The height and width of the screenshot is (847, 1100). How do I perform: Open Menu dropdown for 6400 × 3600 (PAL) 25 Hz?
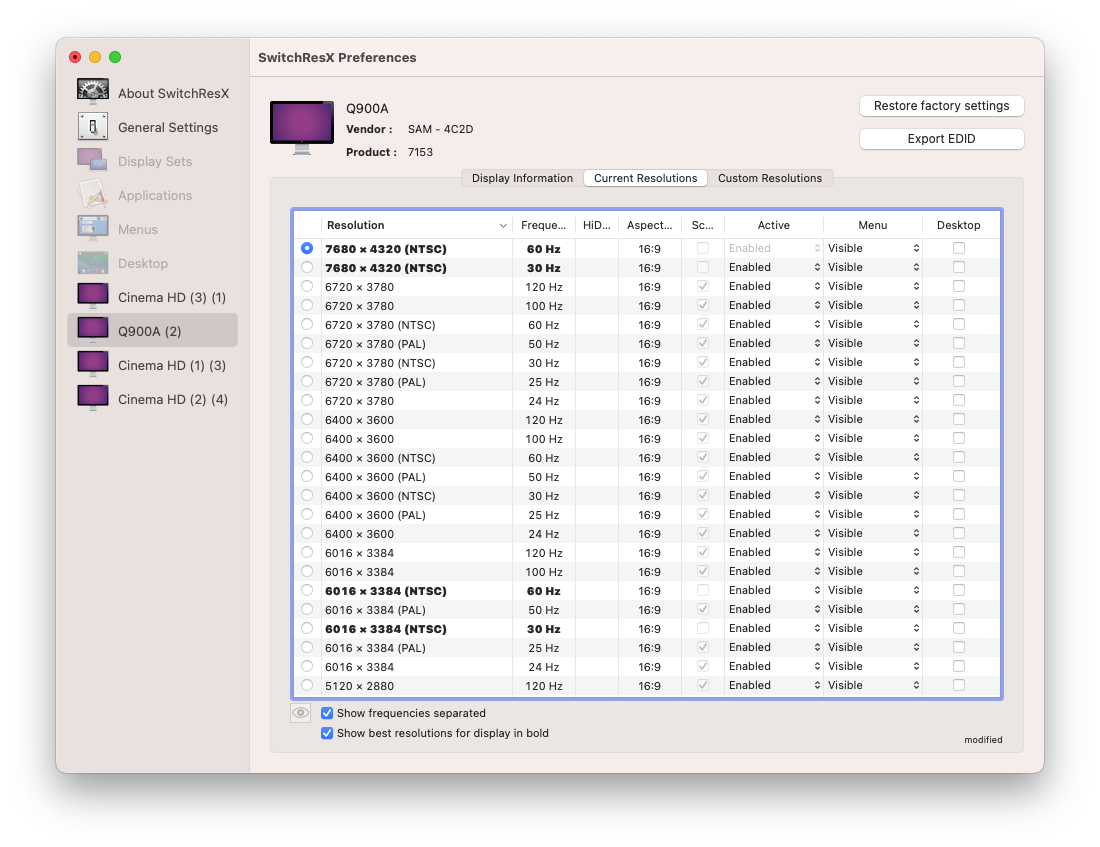coord(873,514)
